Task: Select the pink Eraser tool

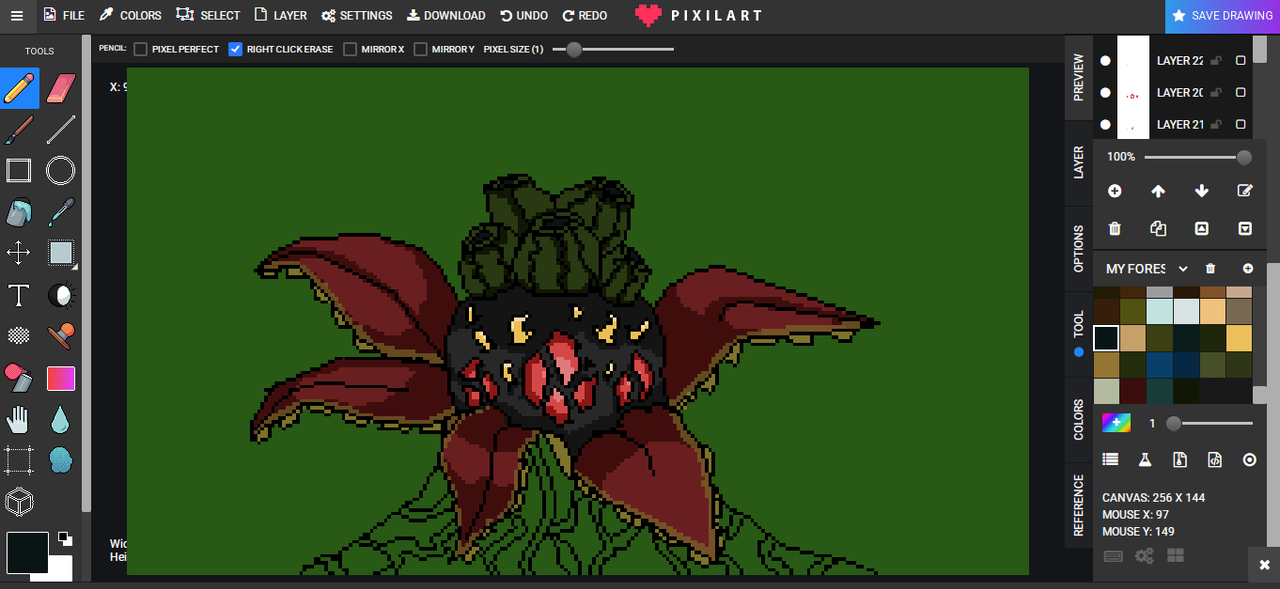Action: (x=61, y=88)
